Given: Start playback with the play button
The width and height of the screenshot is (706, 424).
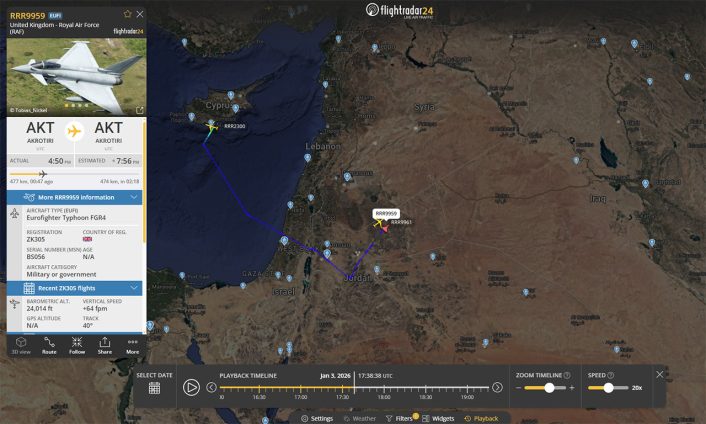Looking at the screenshot, I should 191,387.
